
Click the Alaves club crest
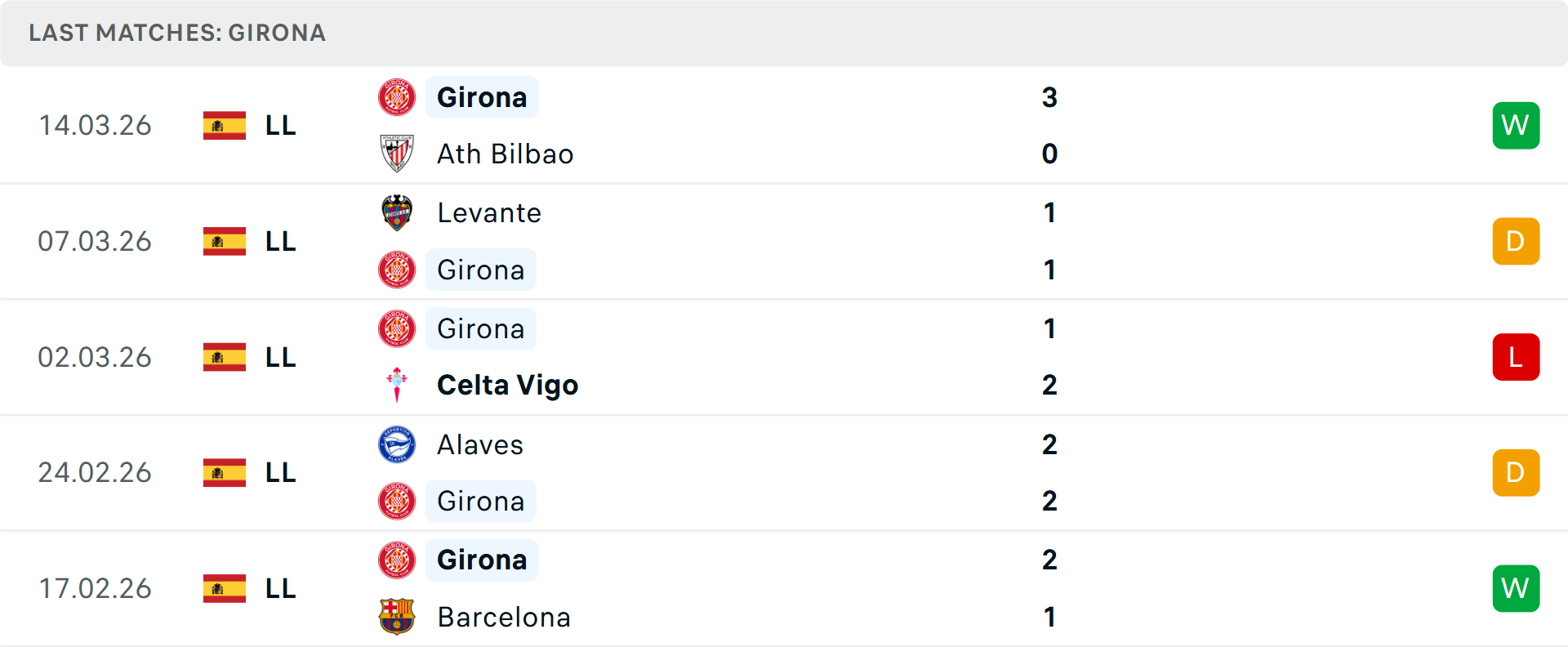tap(397, 444)
